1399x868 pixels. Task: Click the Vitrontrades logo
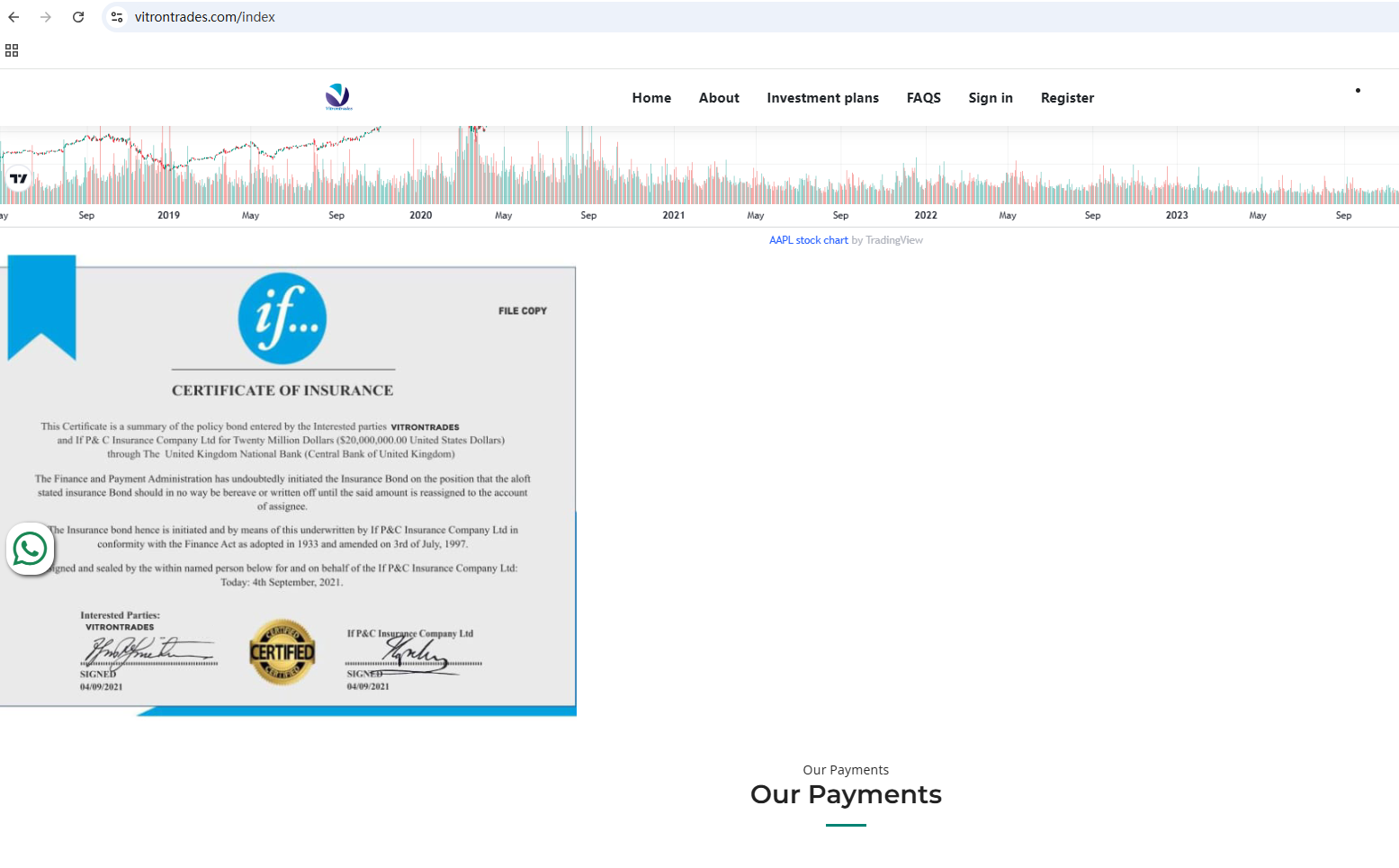(338, 97)
